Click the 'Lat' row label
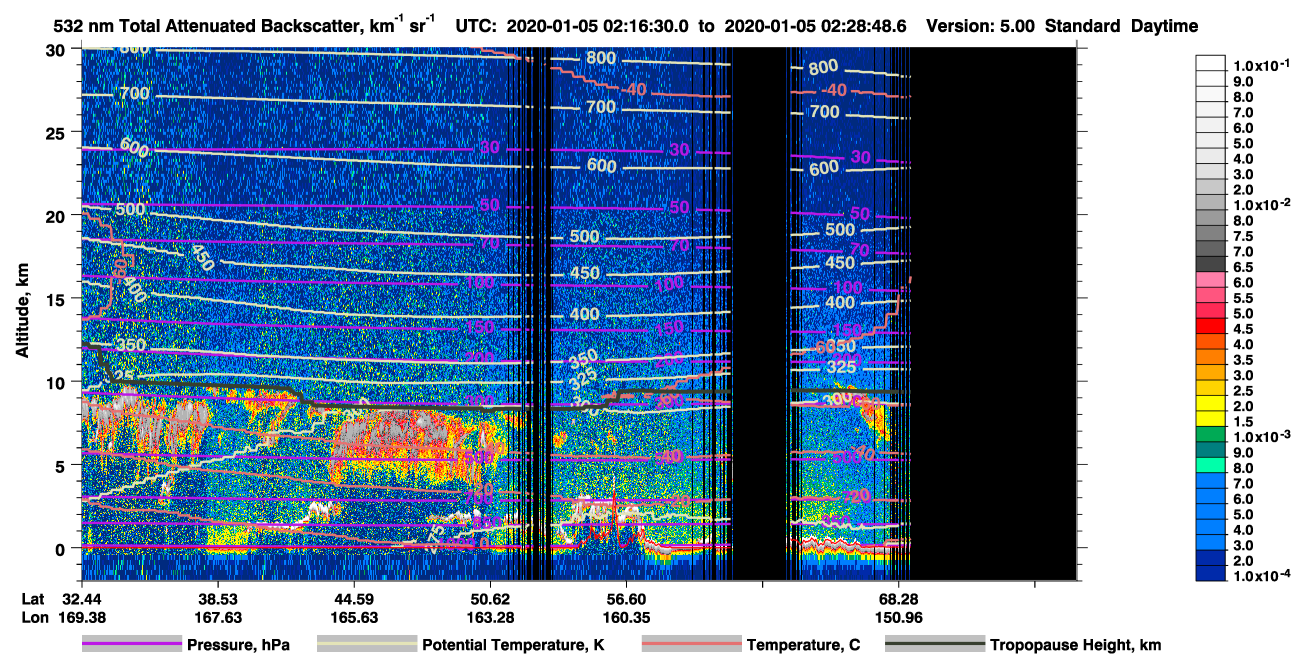Viewport: 1300px width, 667px height. click(32, 598)
